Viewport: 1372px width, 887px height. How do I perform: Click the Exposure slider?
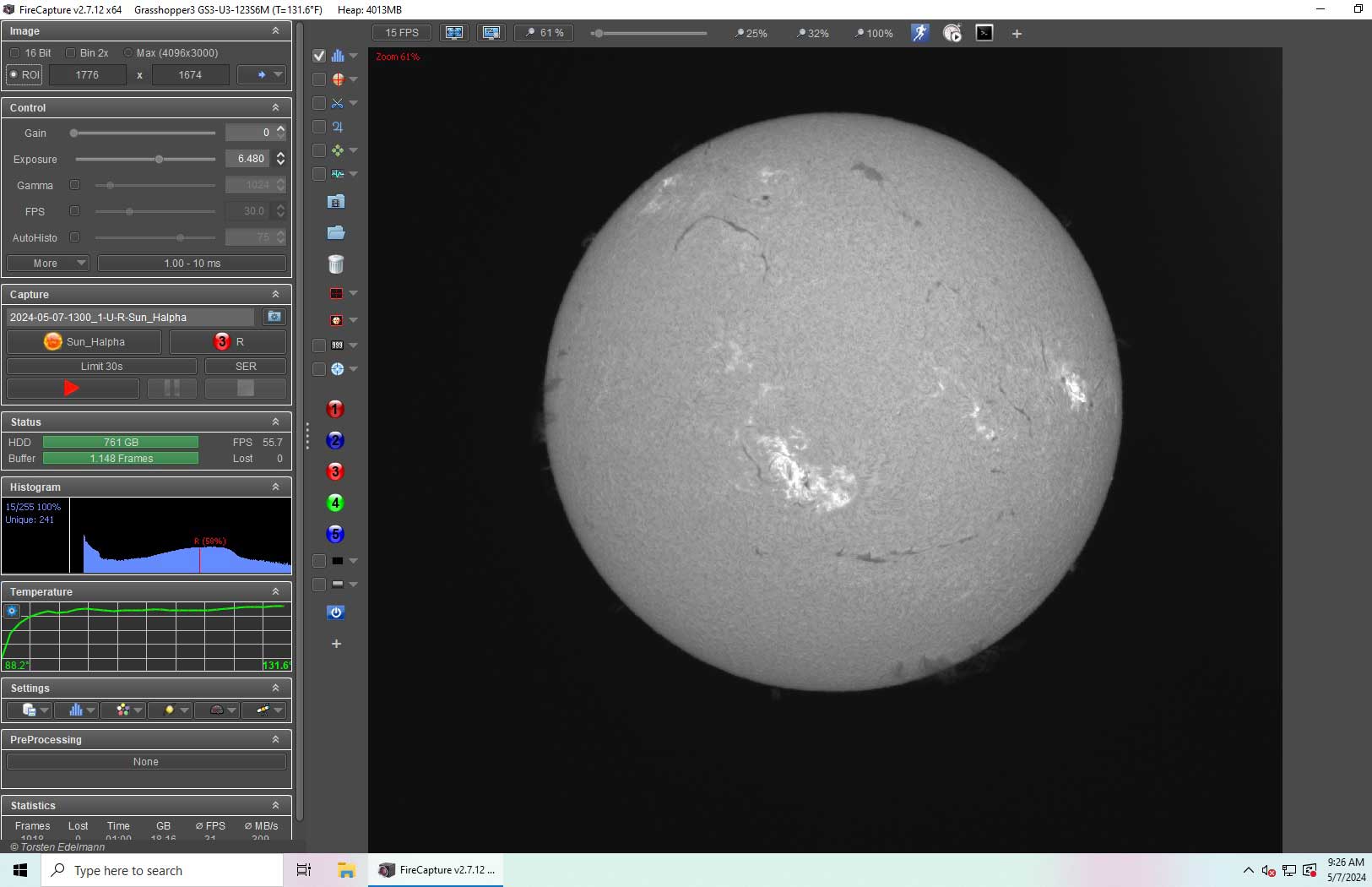144,159
